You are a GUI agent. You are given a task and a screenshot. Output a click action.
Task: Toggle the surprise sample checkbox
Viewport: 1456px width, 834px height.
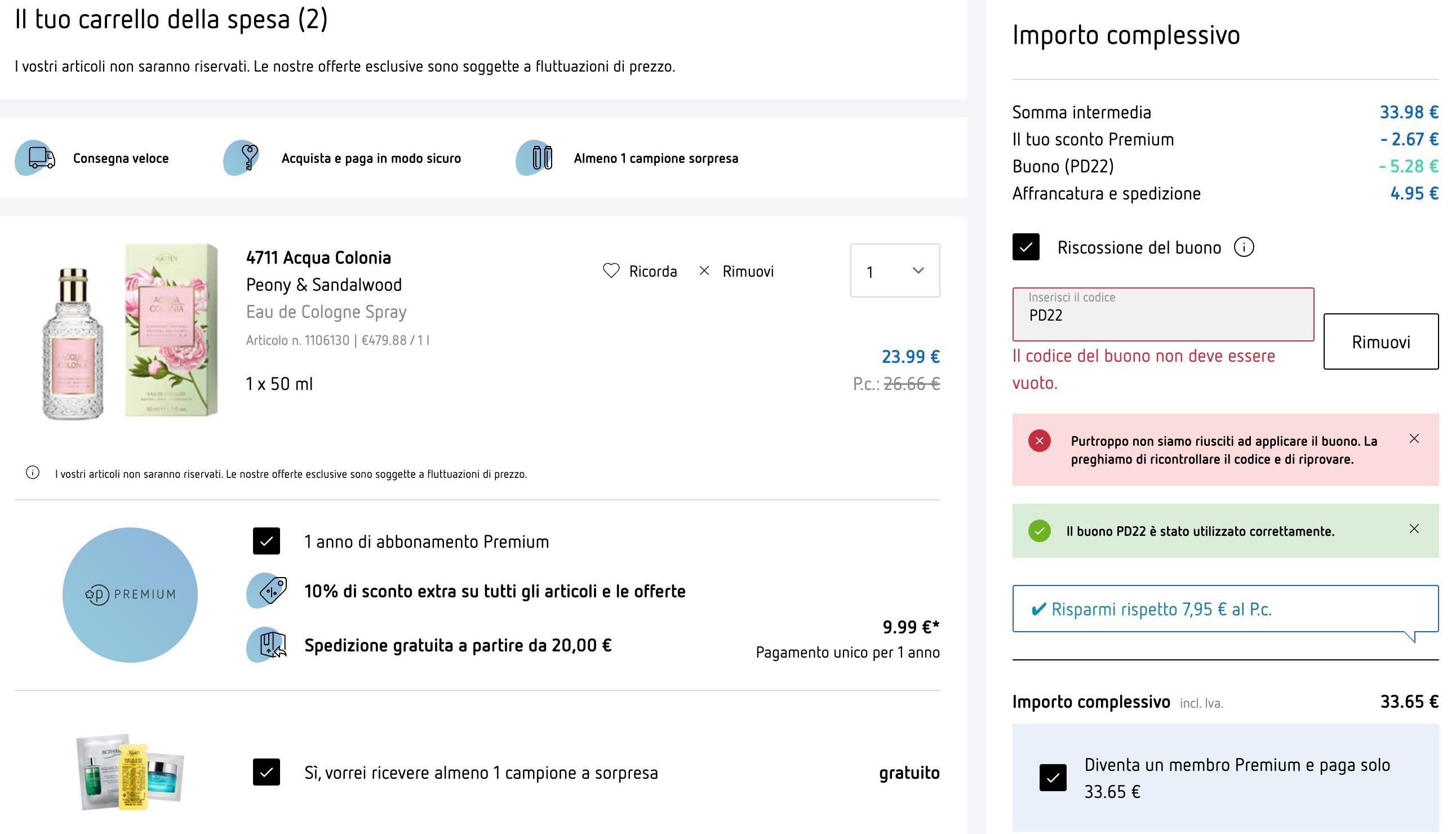(267, 772)
